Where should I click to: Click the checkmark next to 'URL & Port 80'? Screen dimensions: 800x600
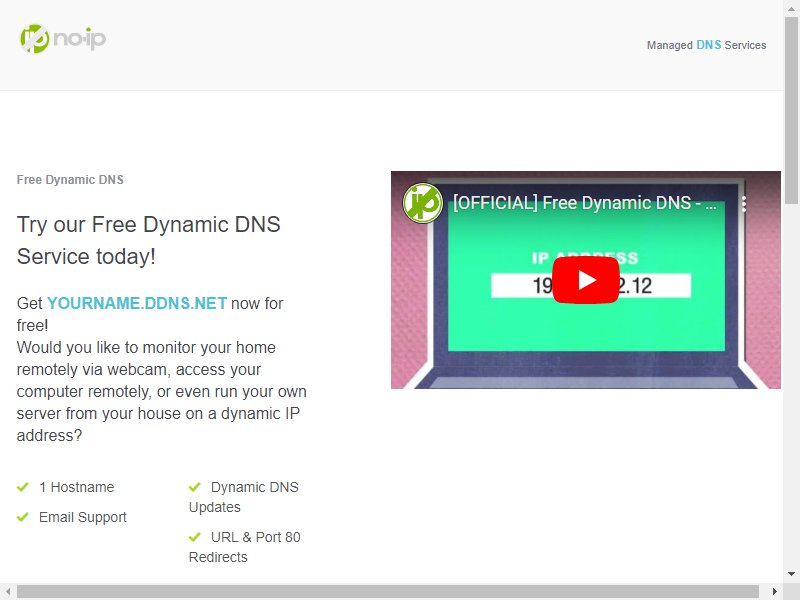point(195,537)
